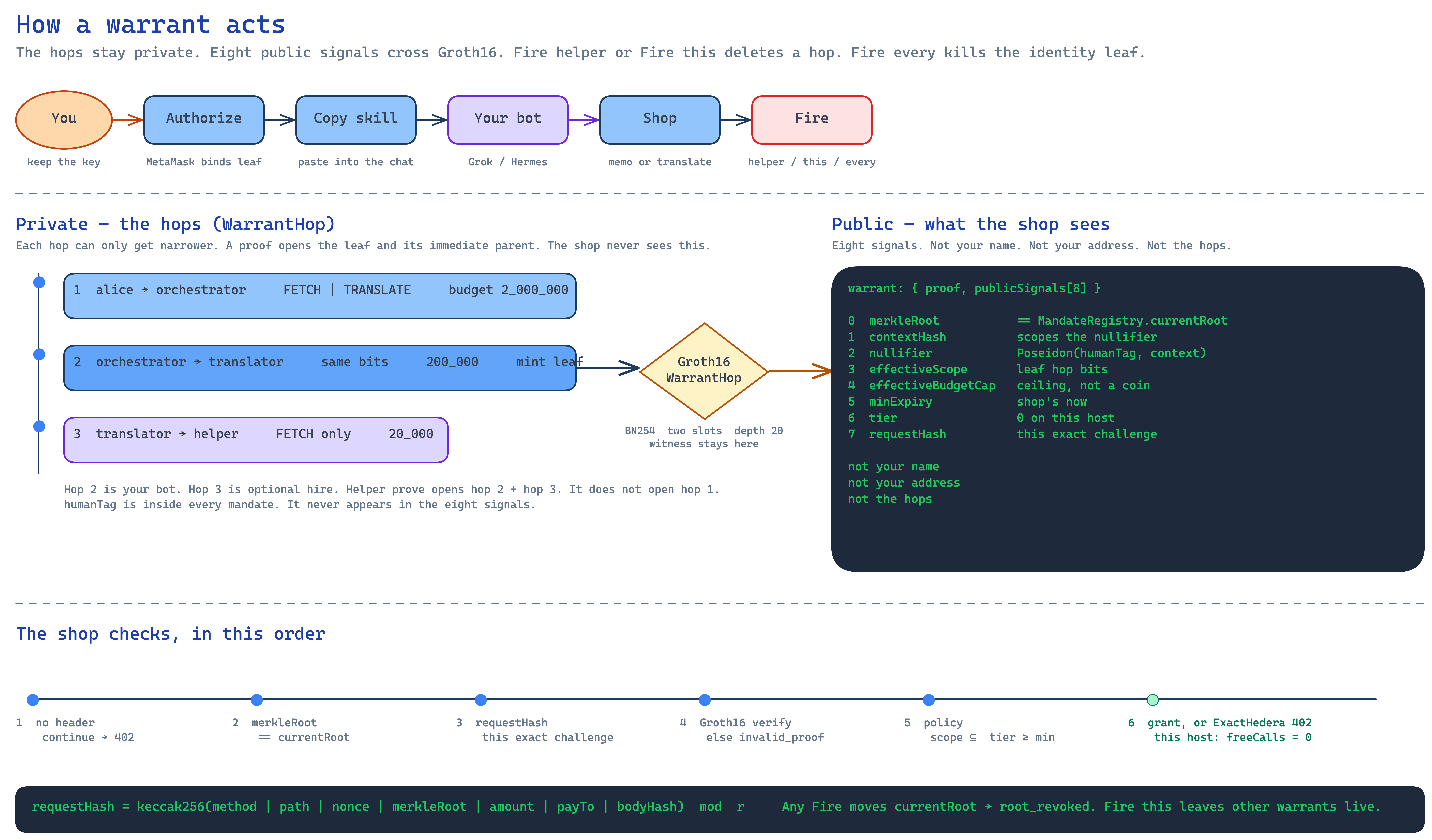Click the "How a warrant acts" title
The width and height of the screenshot is (1432, 840).
point(151,24)
